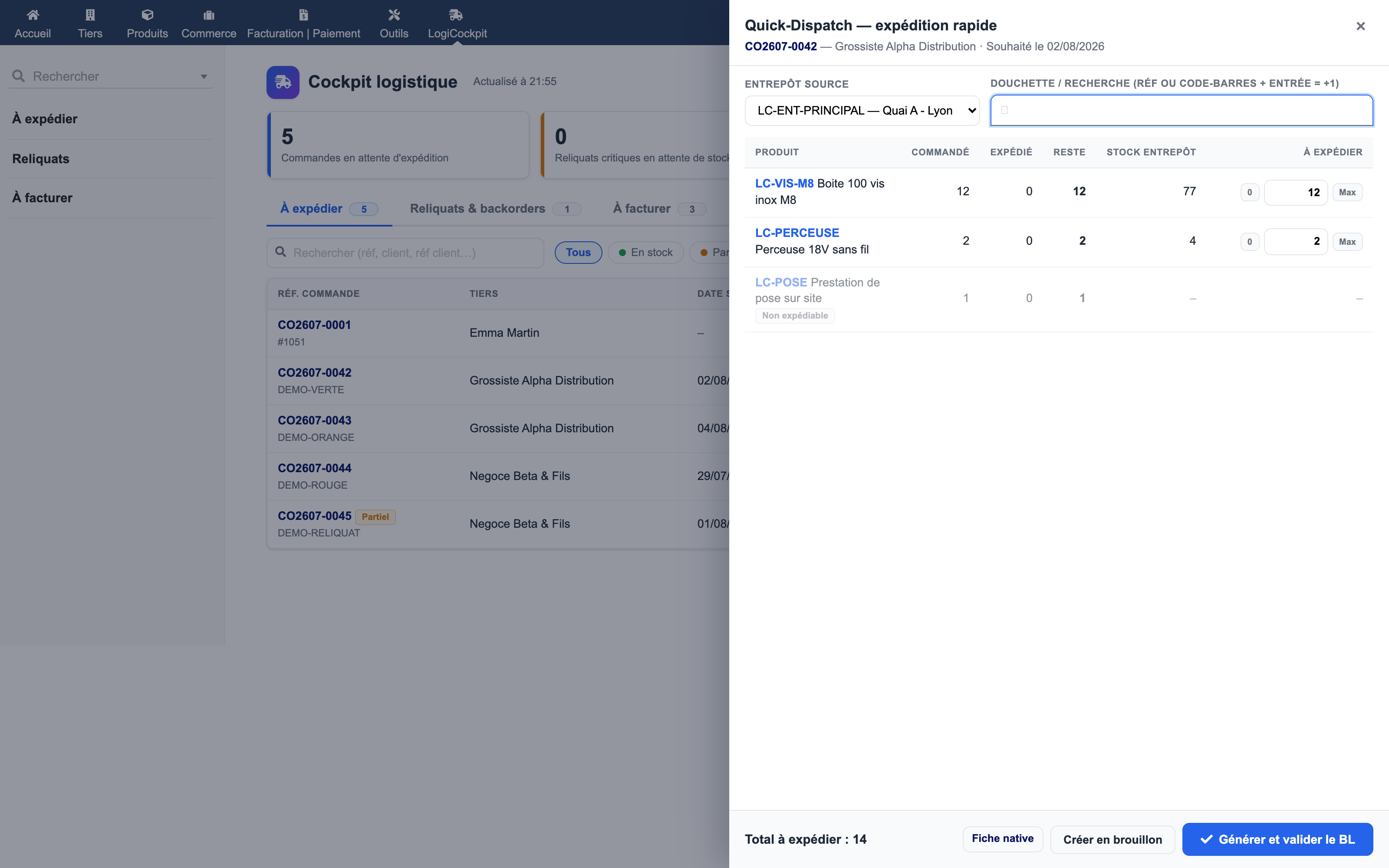Click the stock value 77 for LC-VIS-M8

point(1190,191)
